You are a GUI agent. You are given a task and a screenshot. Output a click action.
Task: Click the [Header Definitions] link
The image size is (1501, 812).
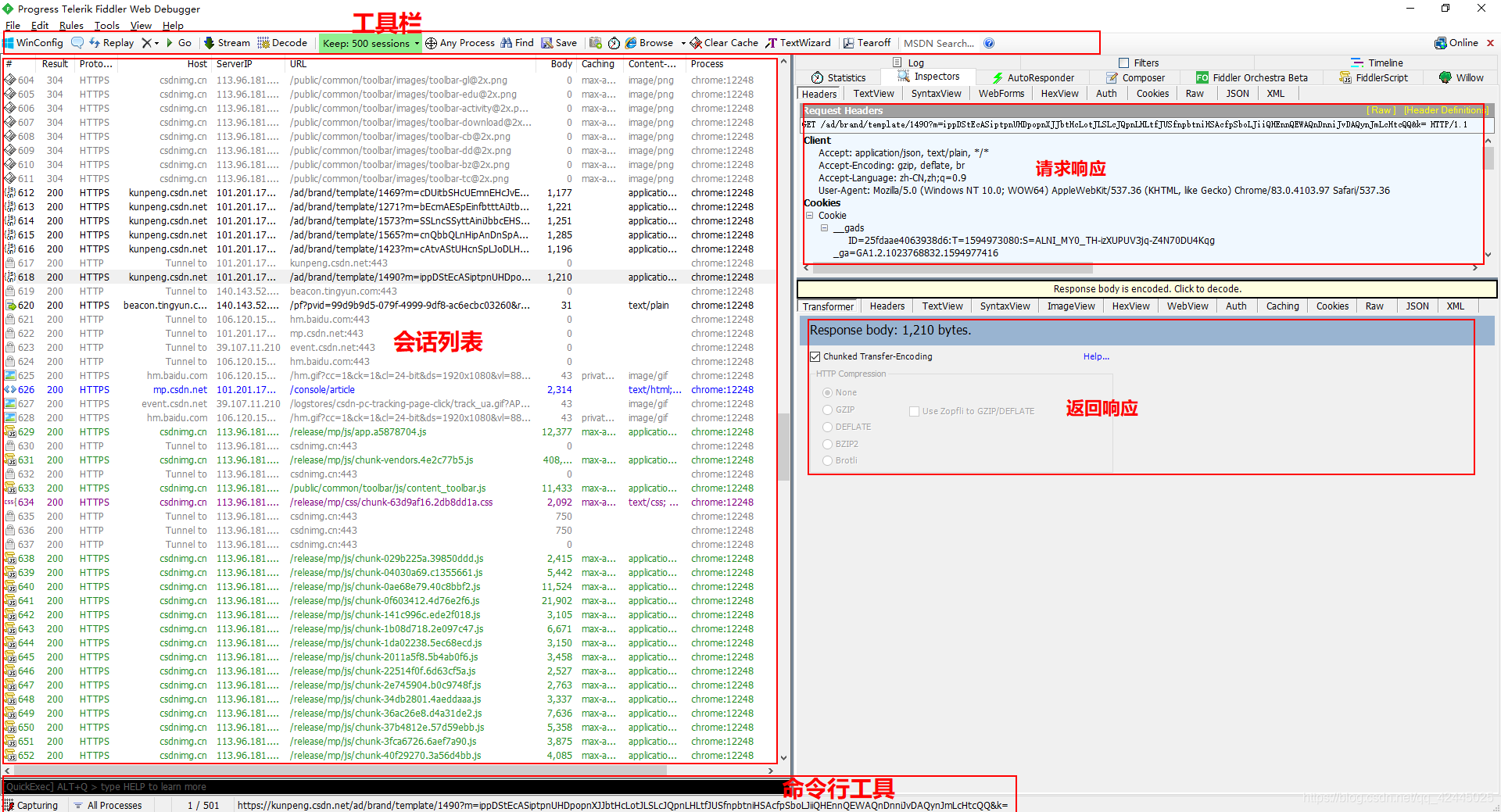click(1445, 110)
